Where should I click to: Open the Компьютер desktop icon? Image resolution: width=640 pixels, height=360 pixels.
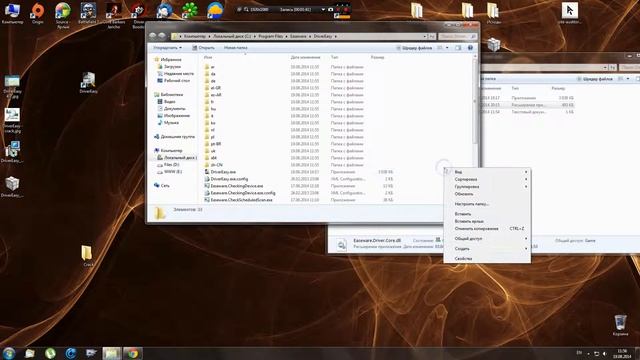click(12, 12)
